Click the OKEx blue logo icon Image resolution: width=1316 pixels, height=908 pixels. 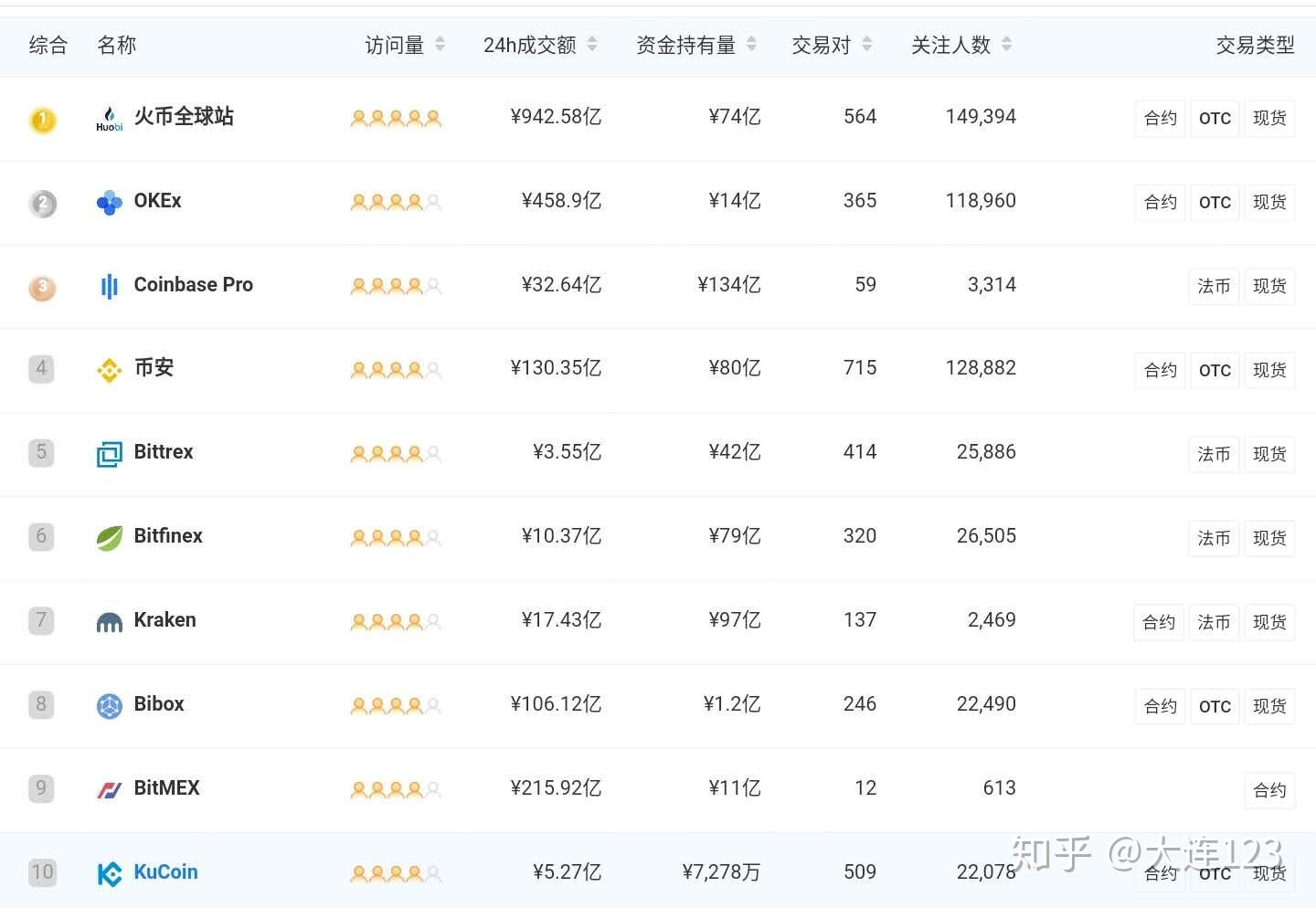(109, 202)
